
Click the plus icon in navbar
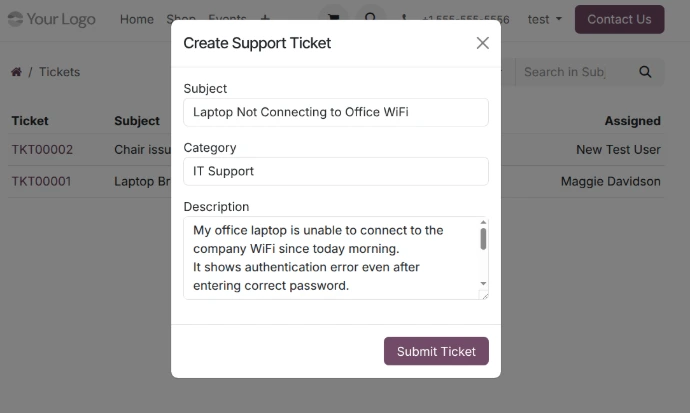(x=265, y=19)
